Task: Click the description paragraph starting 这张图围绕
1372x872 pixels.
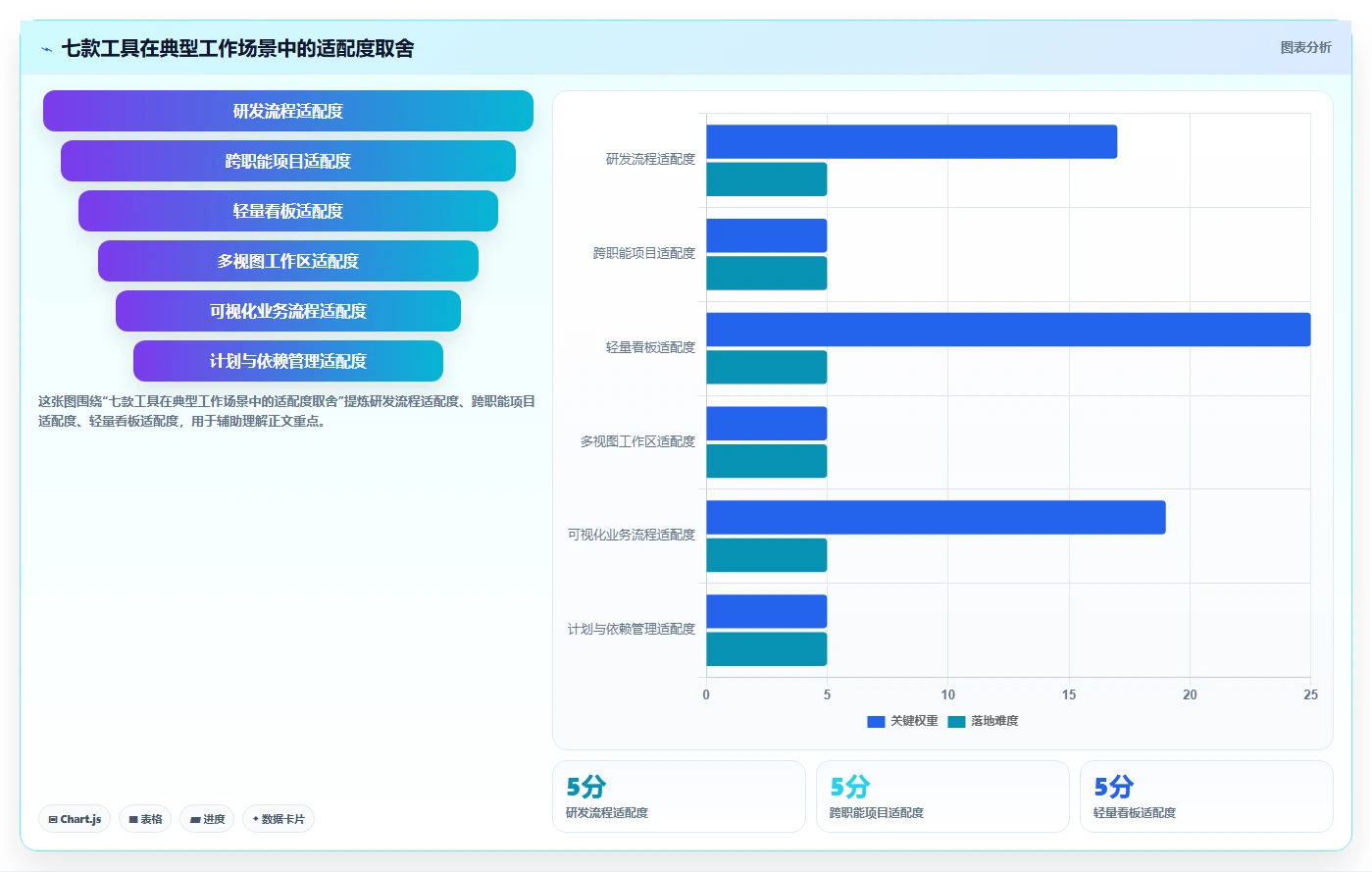Action: (x=286, y=411)
